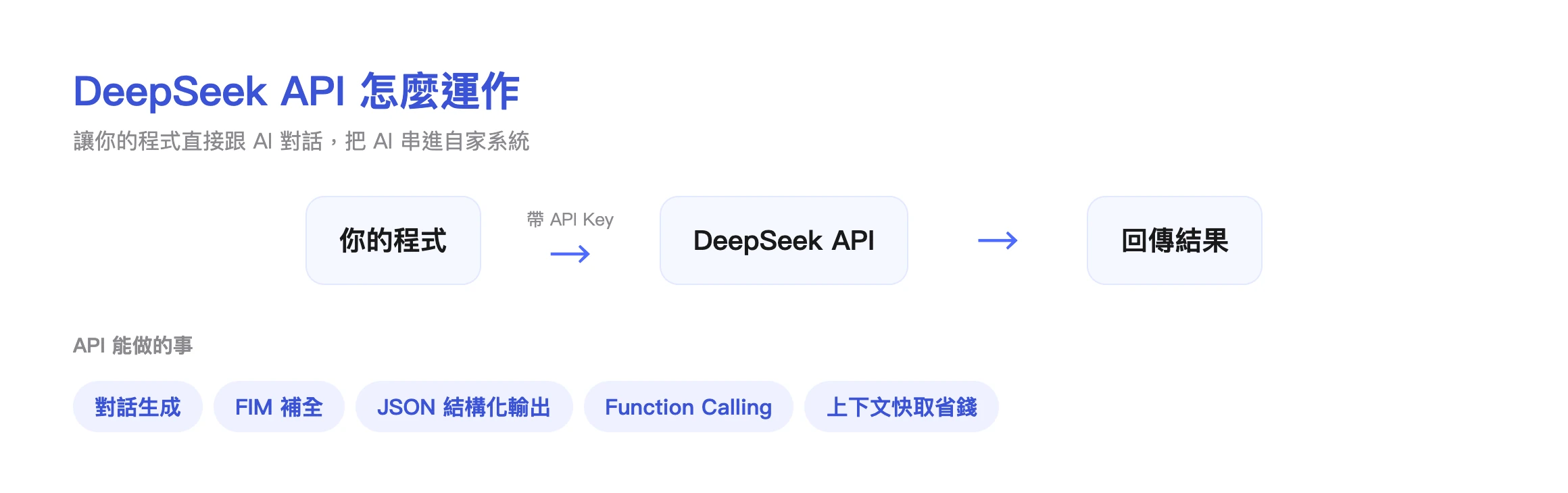Select the Function Calling pill
Screen dimensions: 1568x493
(689, 407)
